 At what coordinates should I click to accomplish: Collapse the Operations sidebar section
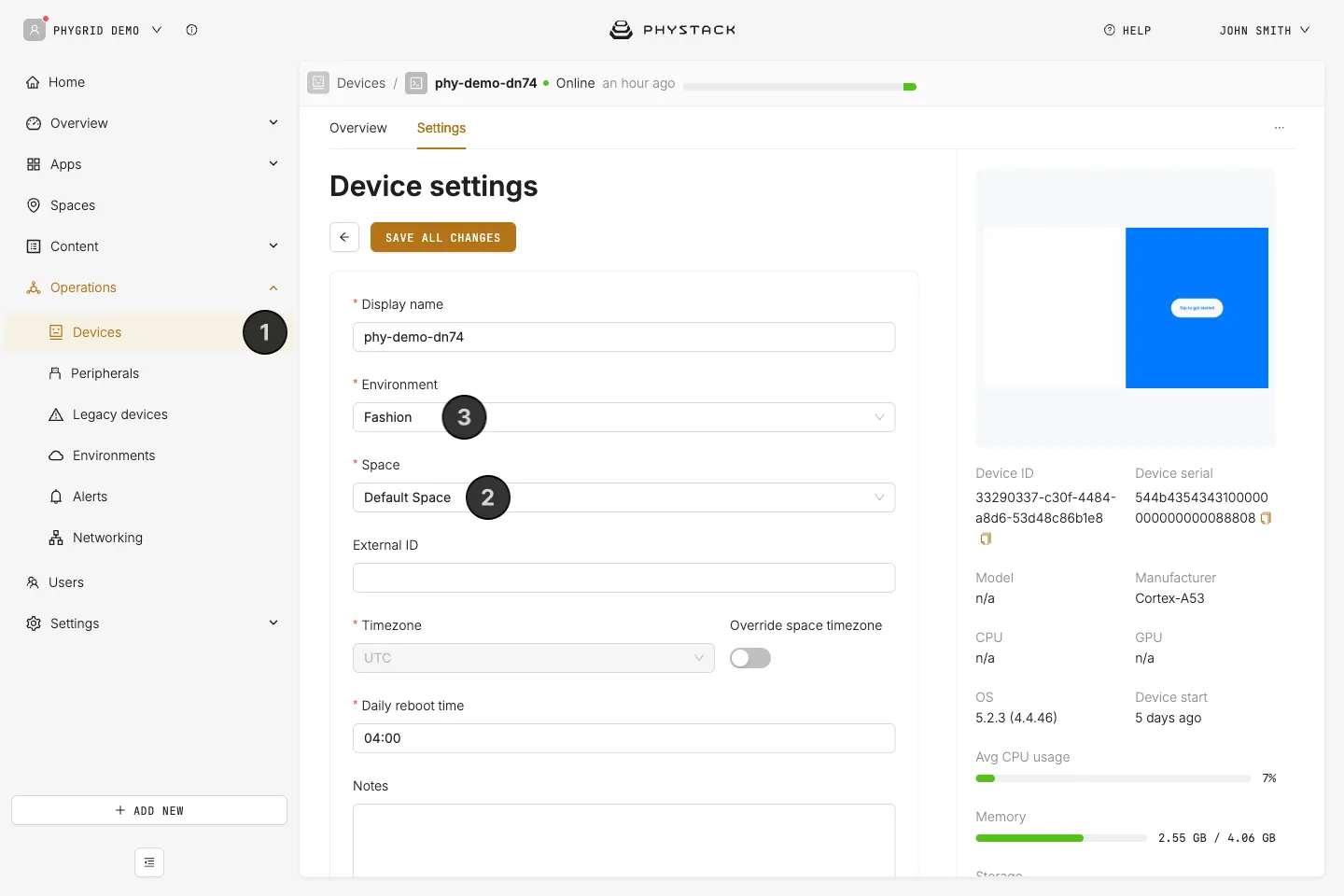[x=273, y=287]
